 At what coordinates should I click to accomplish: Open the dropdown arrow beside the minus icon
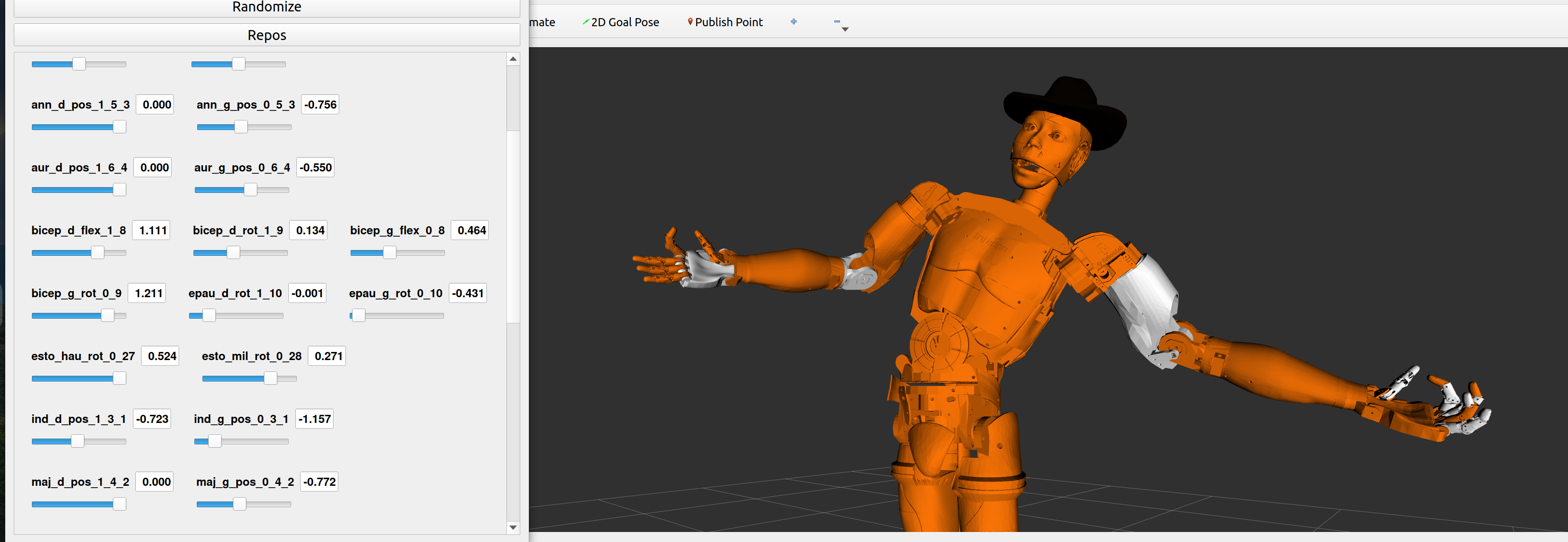tap(845, 29)
